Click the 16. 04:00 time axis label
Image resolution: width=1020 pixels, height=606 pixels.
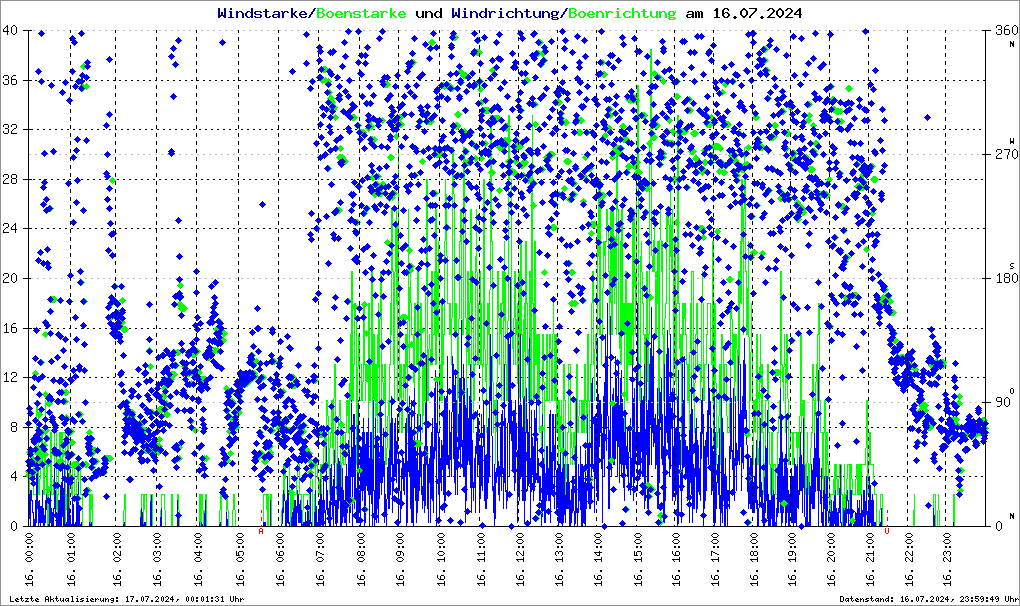click(198, 559)
